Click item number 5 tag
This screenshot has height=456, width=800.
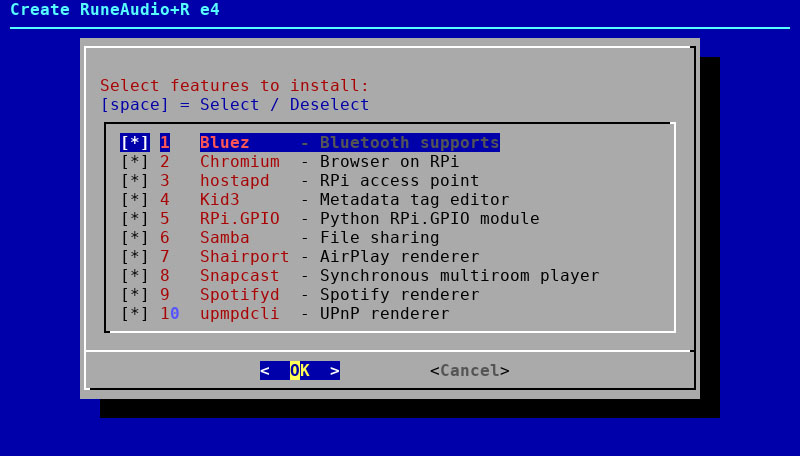click(x=165, y=218)
